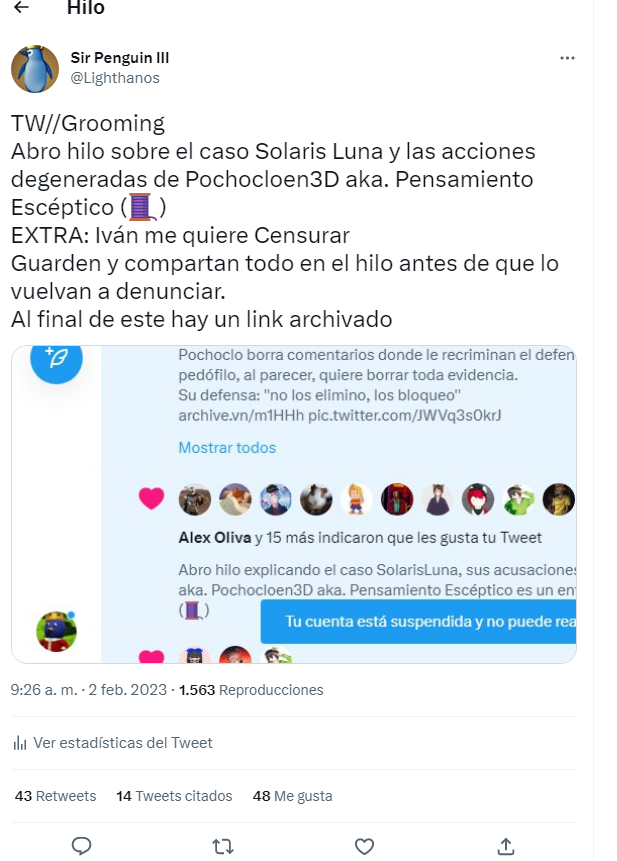Click the tweet timestamp 9:26 a. m.
This screenshot has width=617, height=861.
click(44, 690)
